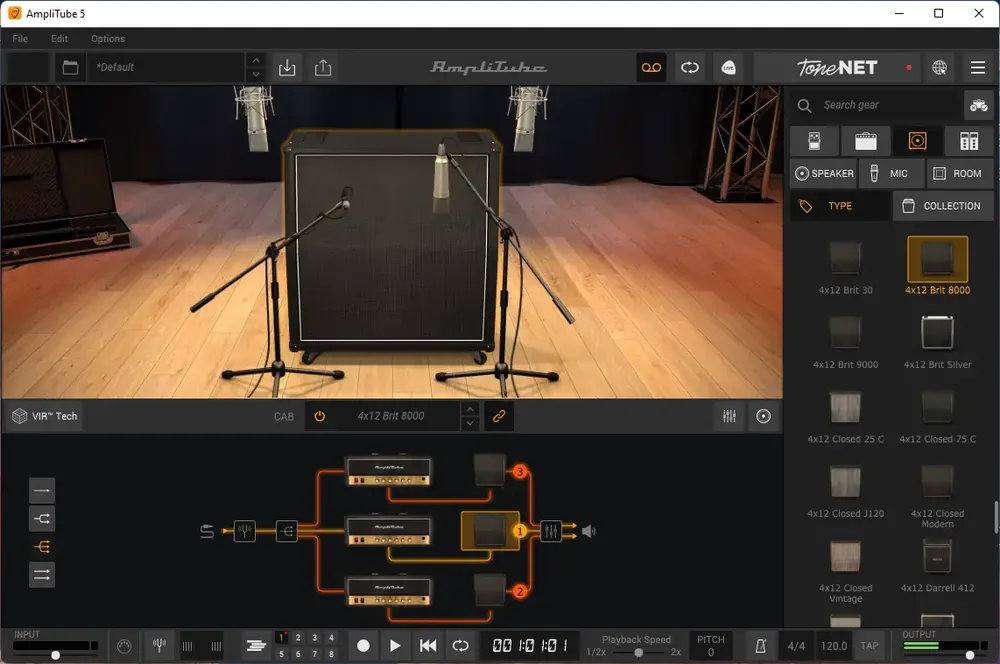
Task: Toggle the cab link chain icon
Action: click(499, 417)
